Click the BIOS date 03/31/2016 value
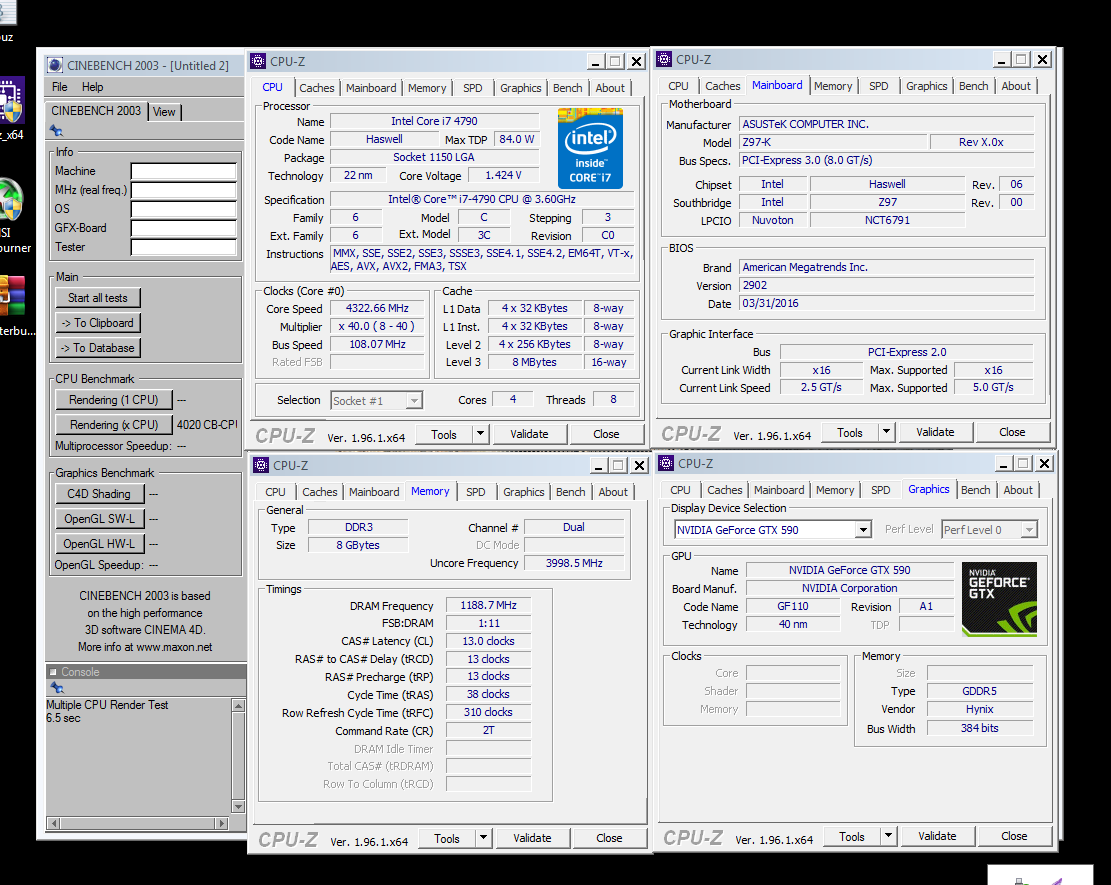 (x=886, y=303)
